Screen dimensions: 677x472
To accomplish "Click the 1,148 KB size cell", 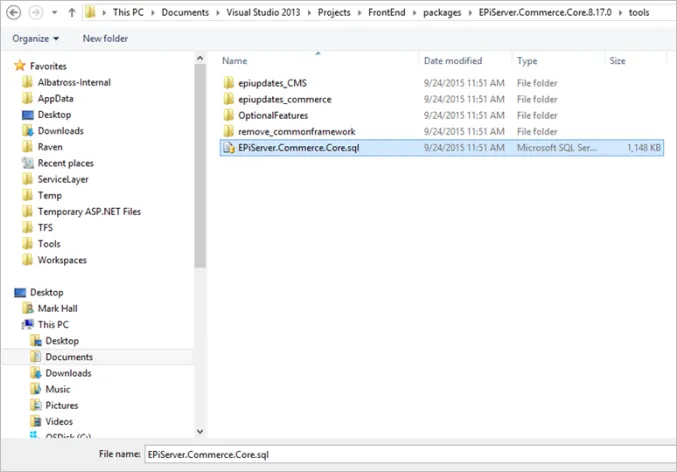I will 643,148.
